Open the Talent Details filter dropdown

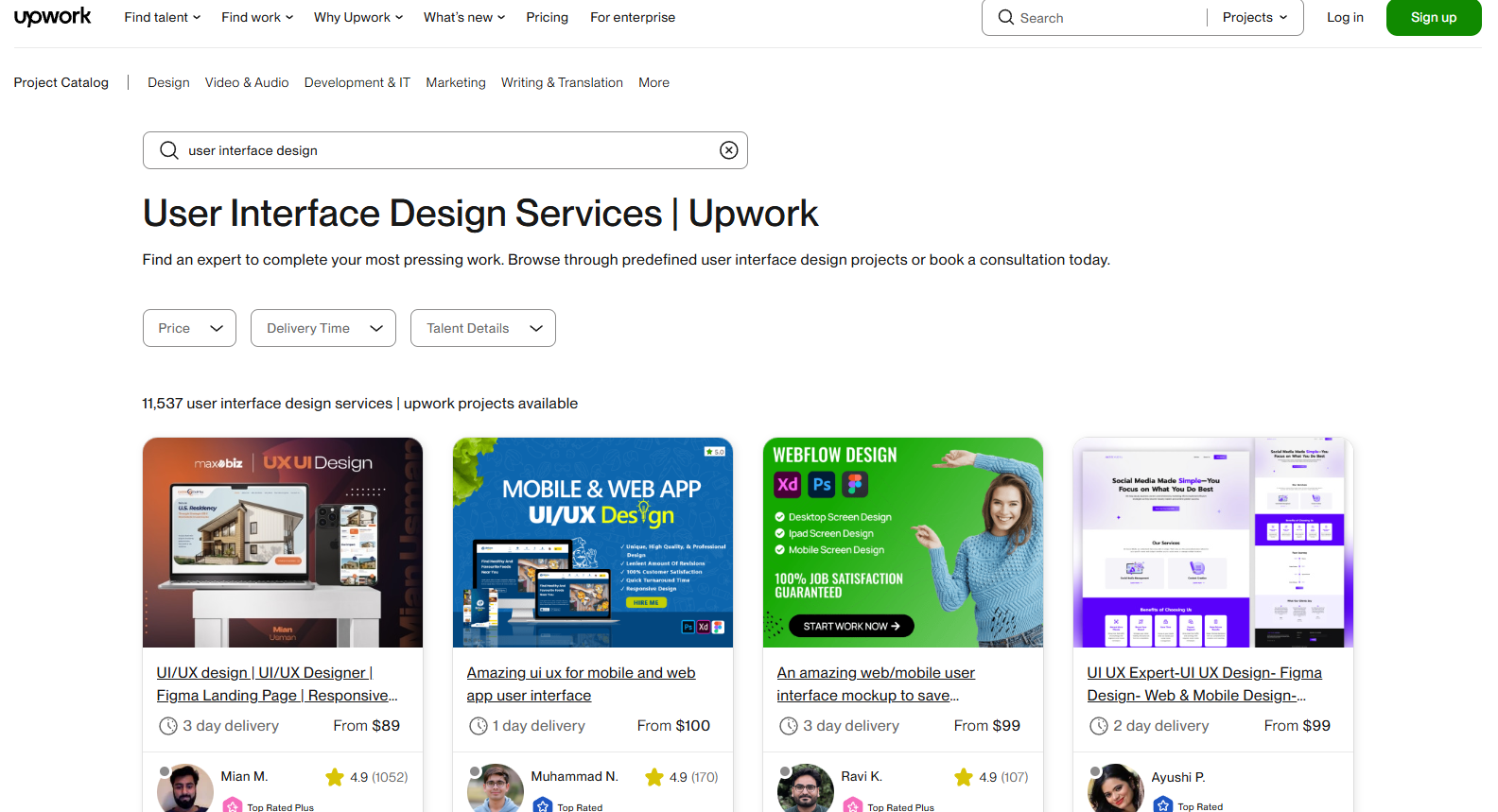(483, 328)
